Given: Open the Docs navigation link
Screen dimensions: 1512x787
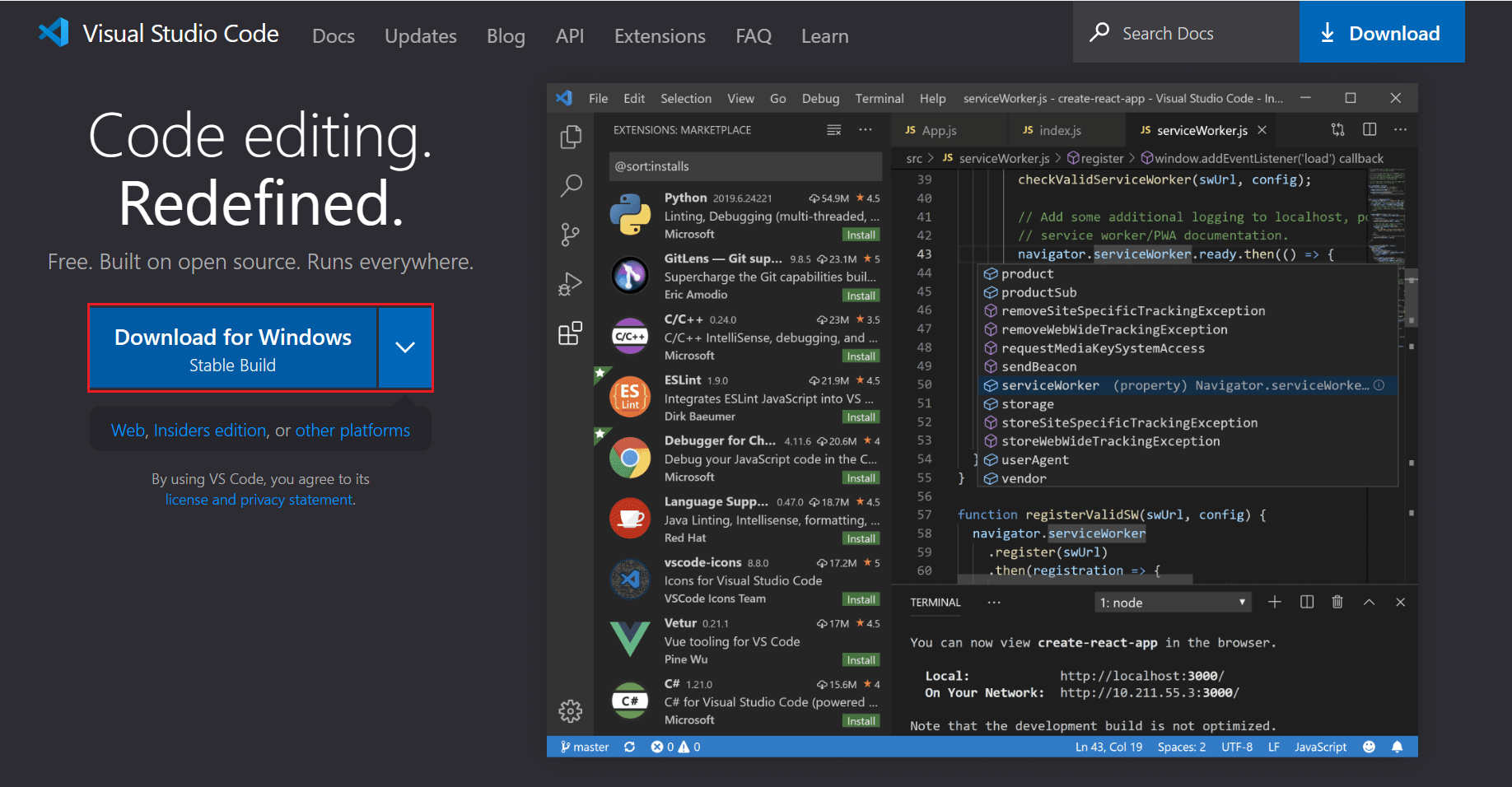Looking at the screenshot, I should pyautogui.click(x=334, y=36).
